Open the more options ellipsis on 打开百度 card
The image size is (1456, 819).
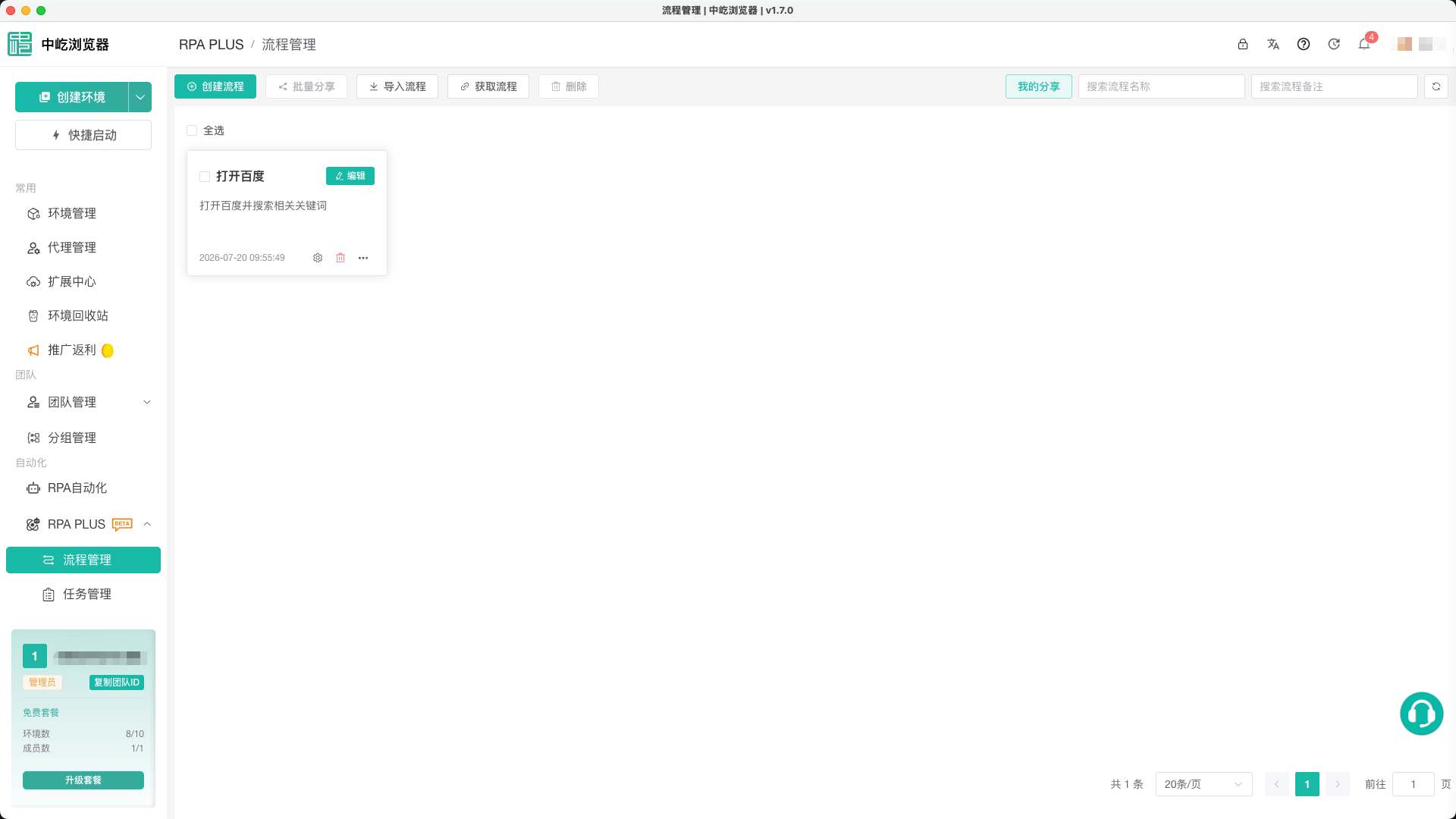tap(363, 258)
